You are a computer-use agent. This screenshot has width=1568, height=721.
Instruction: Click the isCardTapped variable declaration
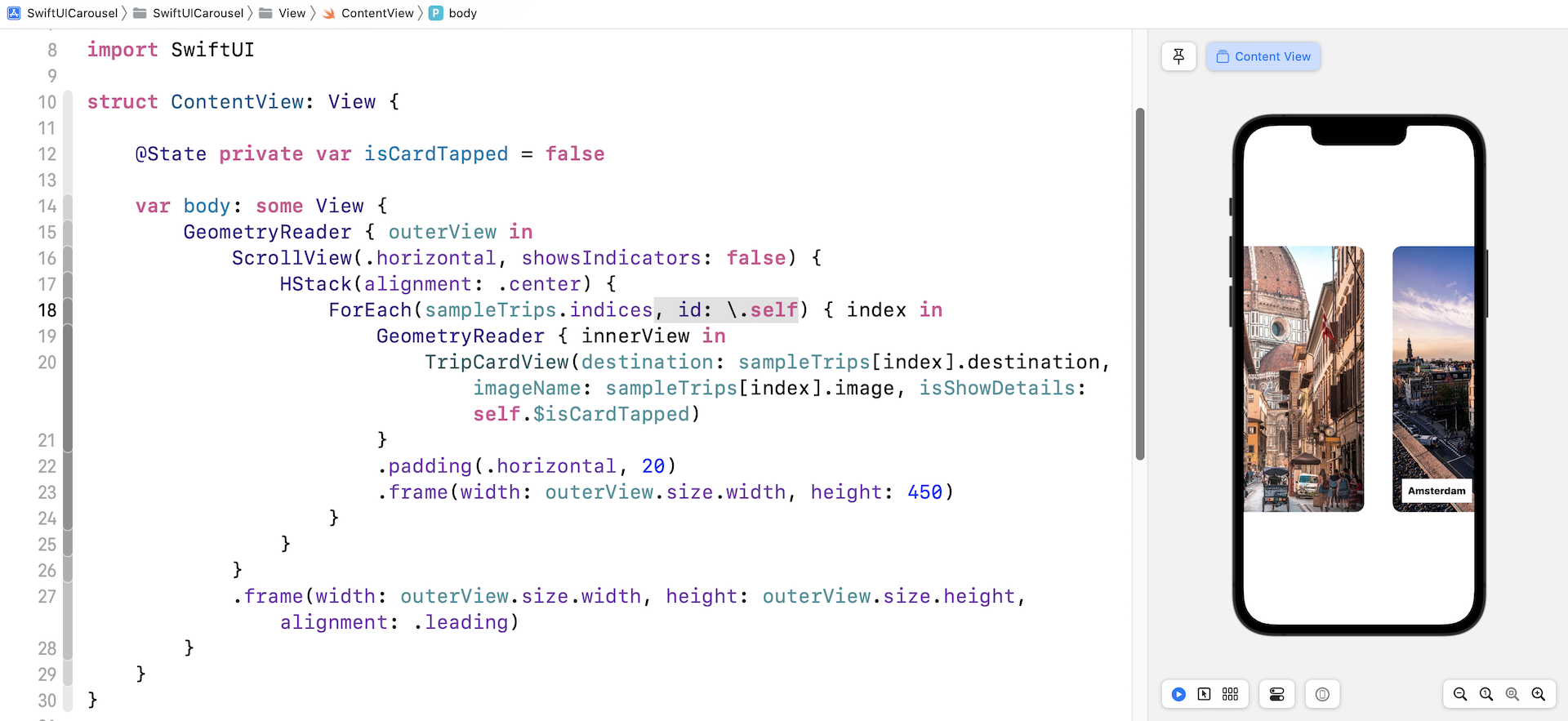[436, 154]
